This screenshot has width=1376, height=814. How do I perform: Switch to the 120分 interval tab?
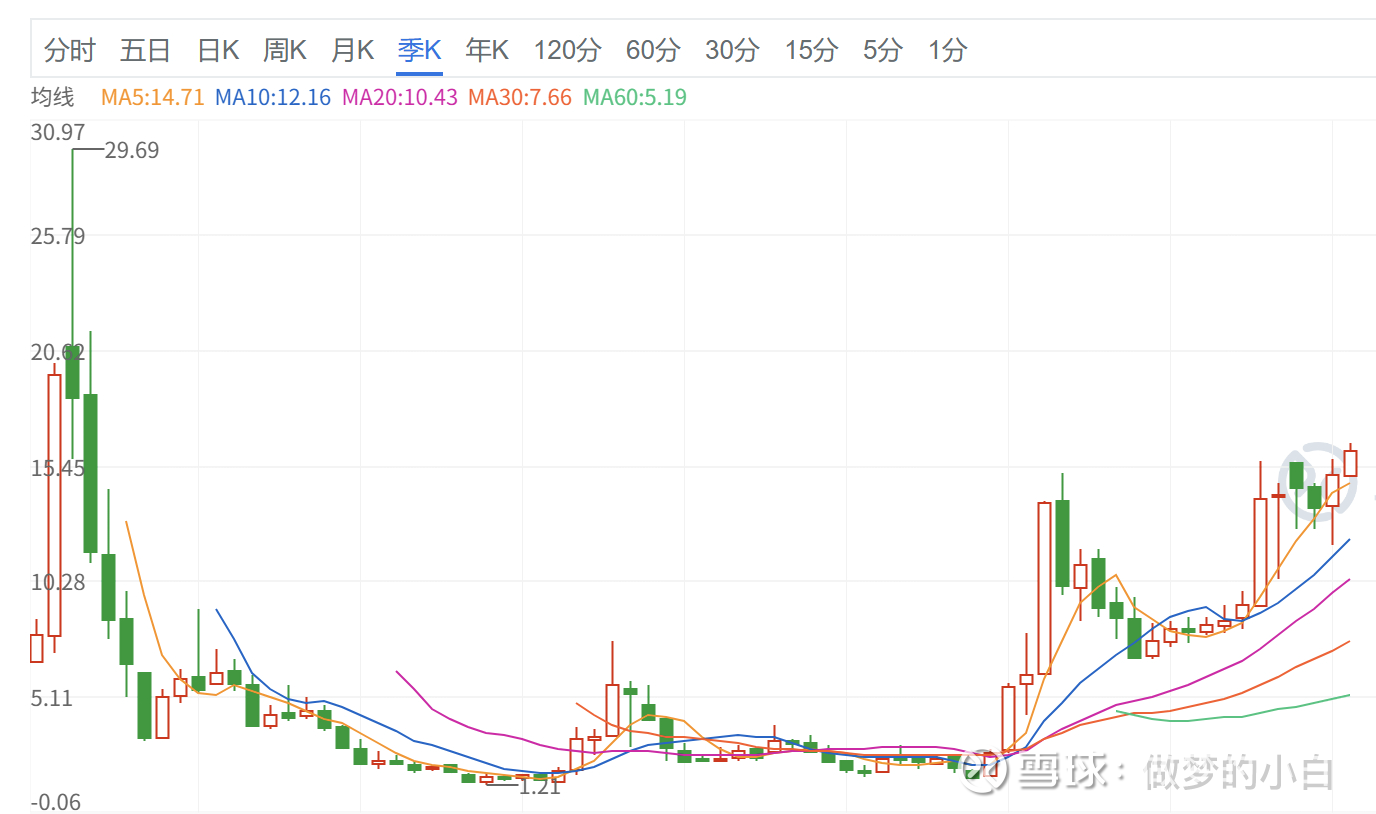click(x=568, y=49)
